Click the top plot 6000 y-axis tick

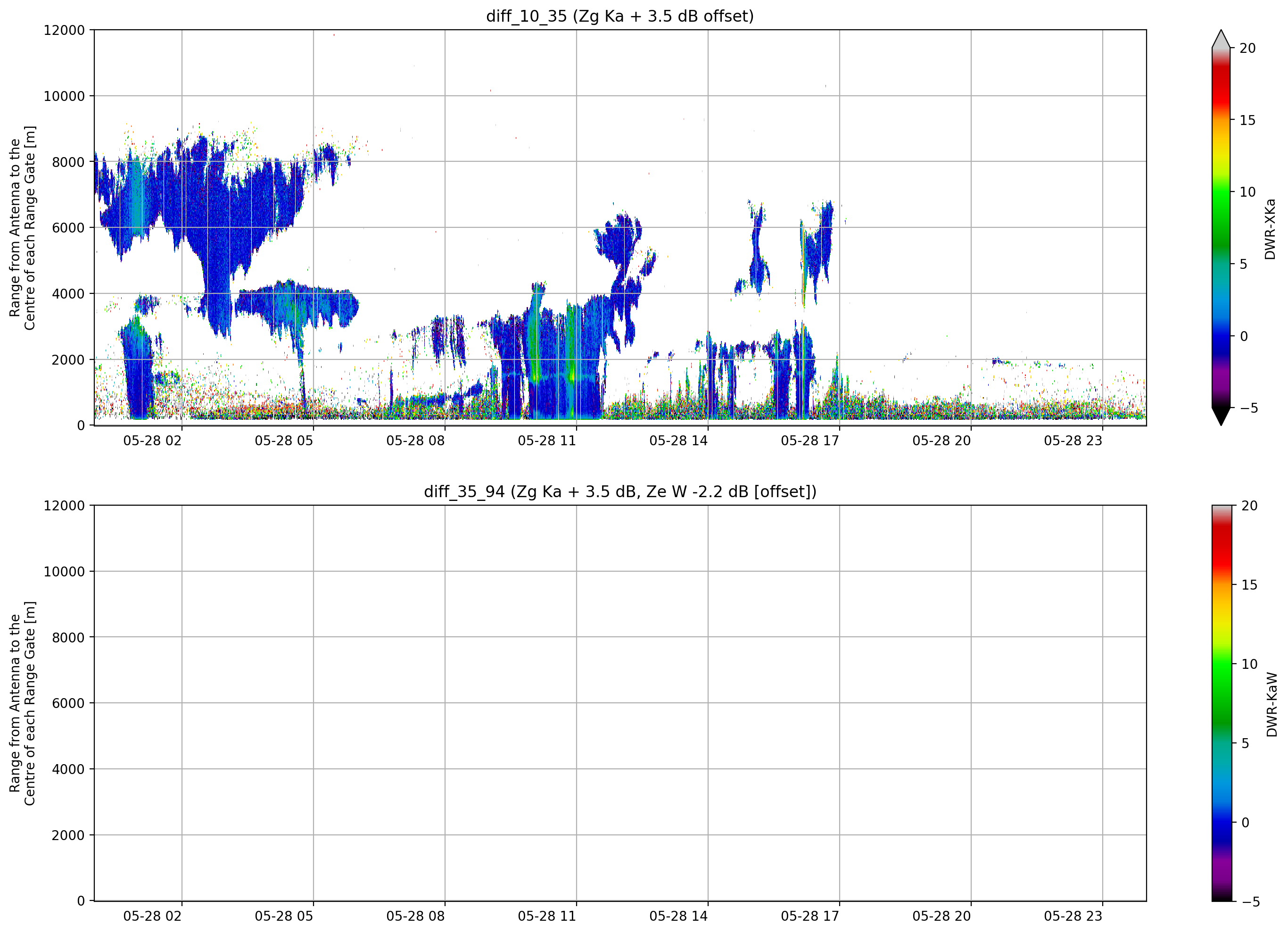[x=68, y=228]
